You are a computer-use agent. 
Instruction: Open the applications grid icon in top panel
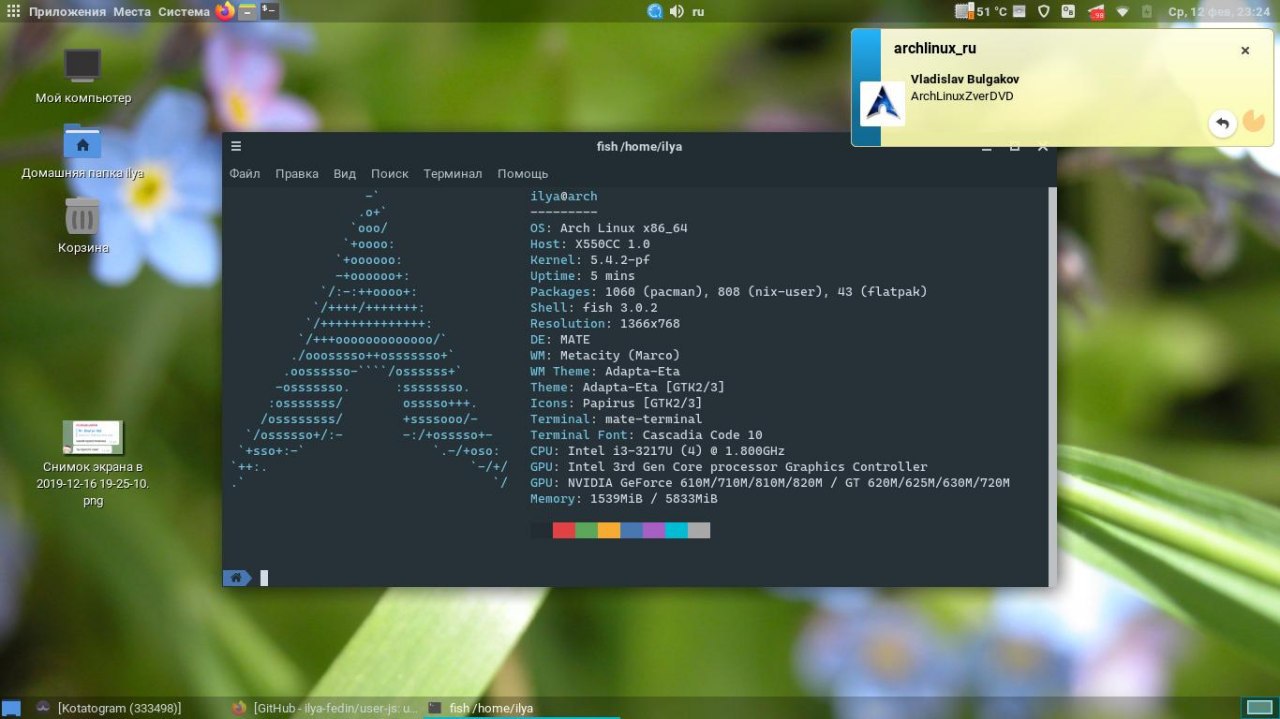click(13, 12)
